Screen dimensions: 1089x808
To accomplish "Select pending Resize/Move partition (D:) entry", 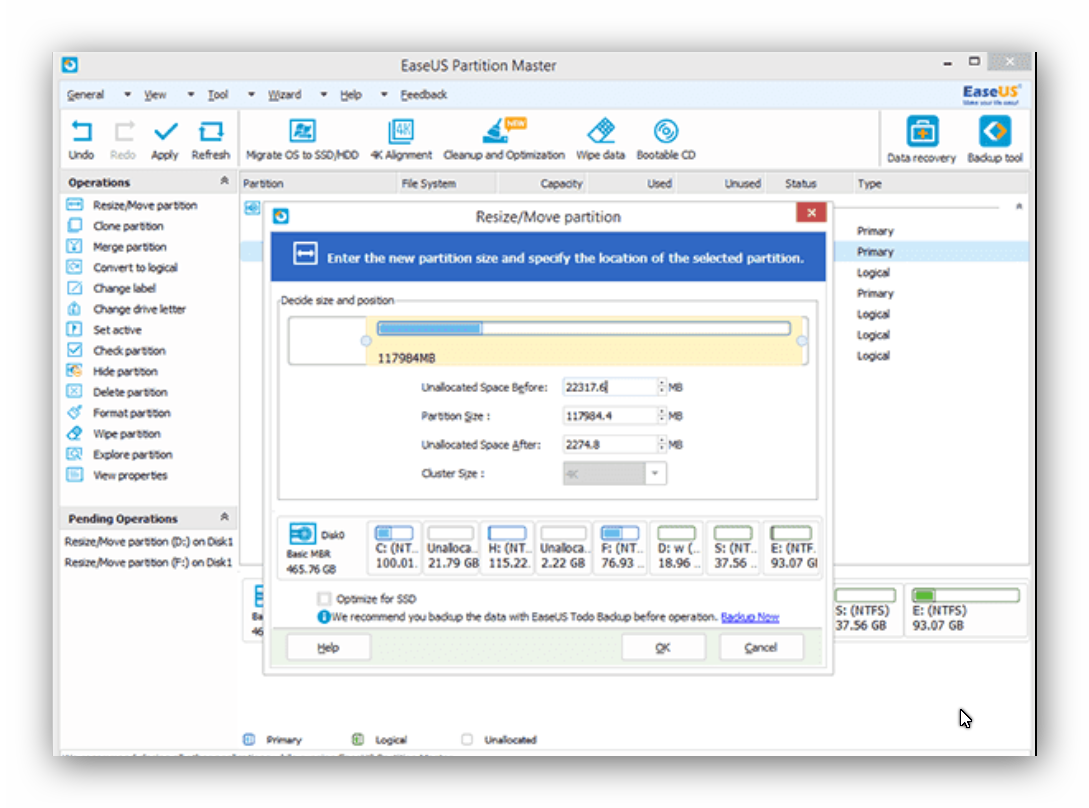I will tap(149, 541).
